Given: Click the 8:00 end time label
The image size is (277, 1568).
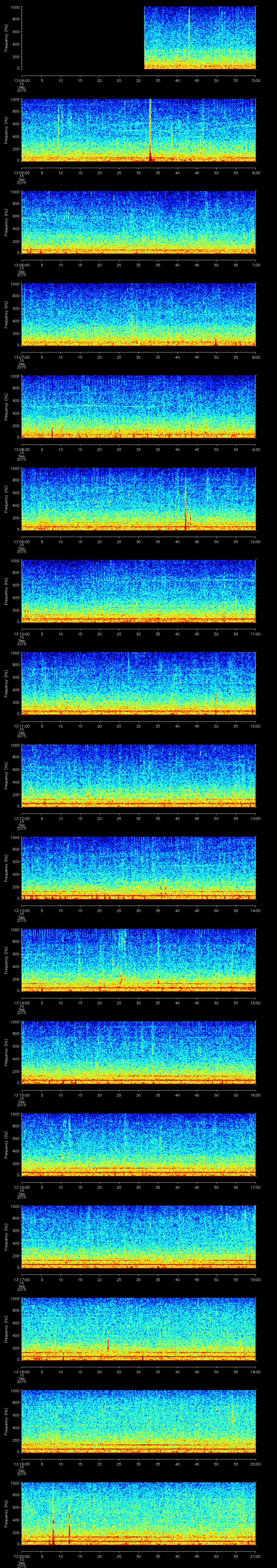Looking at the screenshot, I should (x=256, y=357).
